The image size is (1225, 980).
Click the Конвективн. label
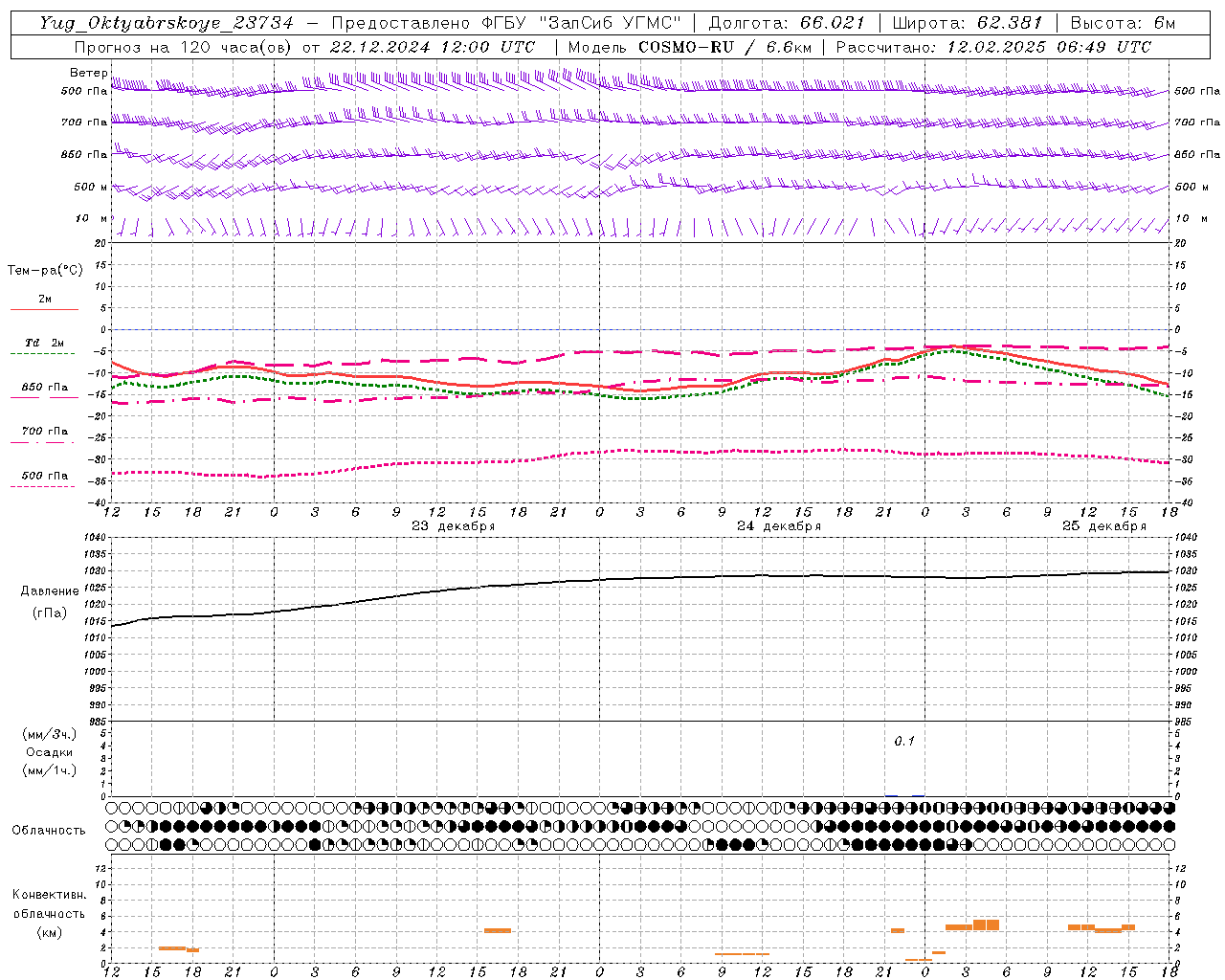coord(49,895)
